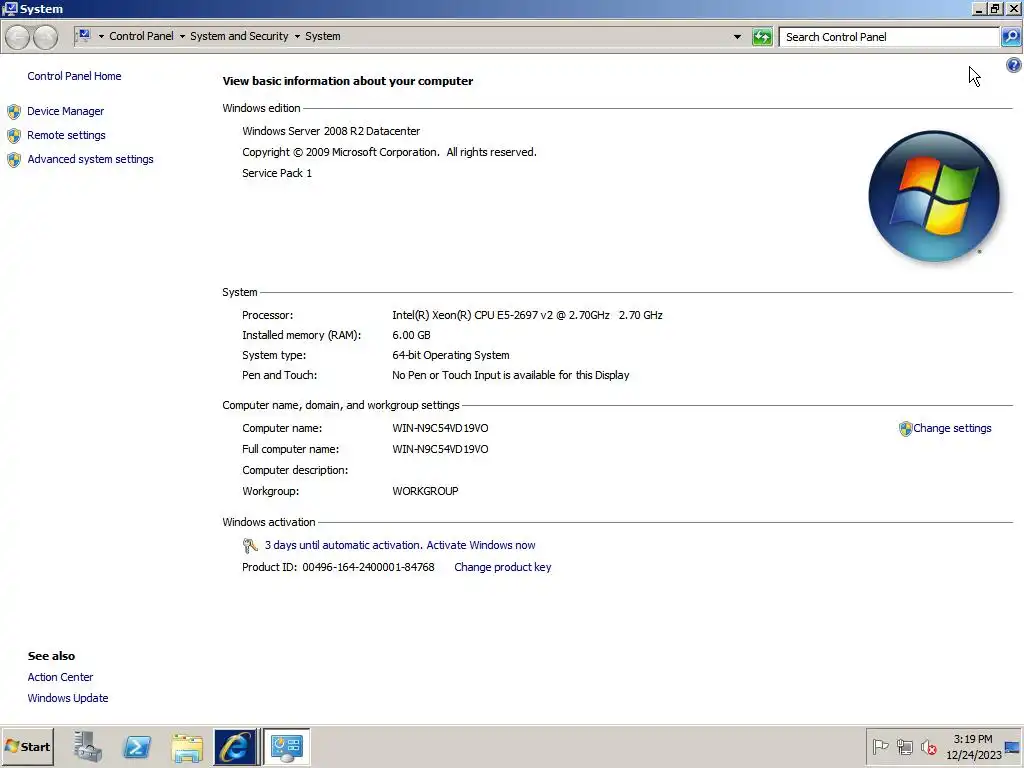Click Computer name value WIN-N9C54VD19VO
This screenshot has height=768, width=1024.
click(x=440, y=428)
